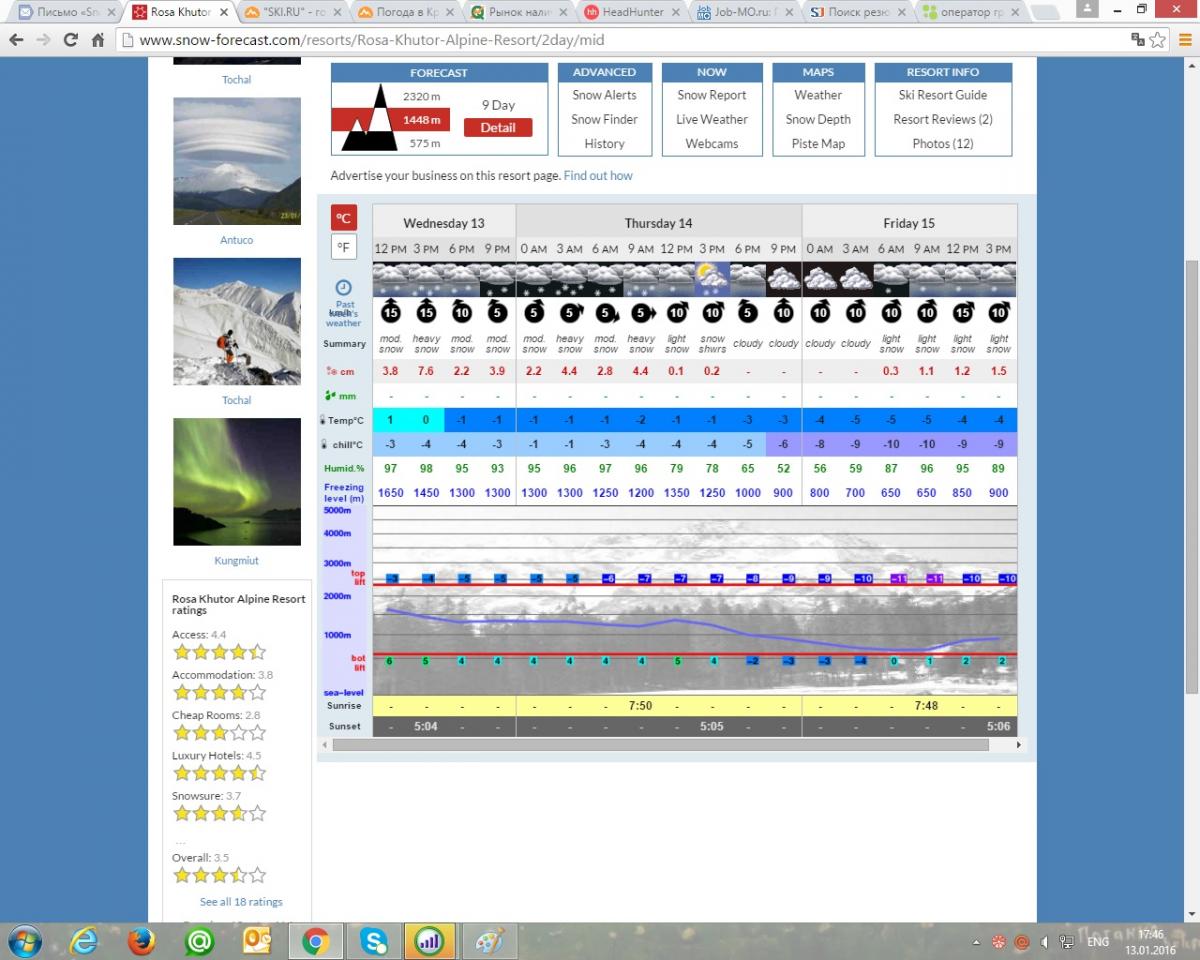
Task: Open resort Webcams
Action: (712, 143)
